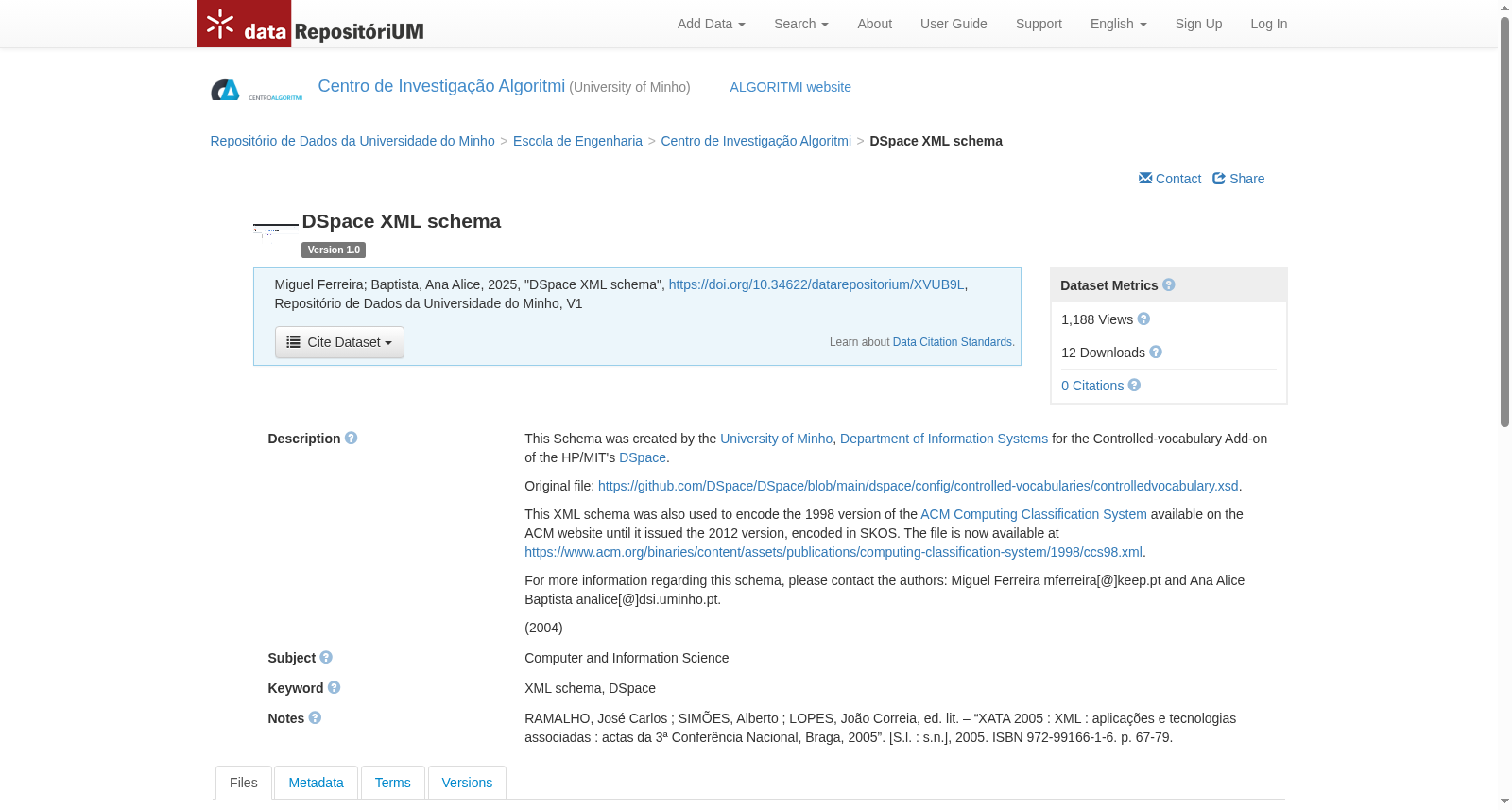Click the 0 Citations link
Viewport: 1512px width, 810px height.
(1092, 386)
